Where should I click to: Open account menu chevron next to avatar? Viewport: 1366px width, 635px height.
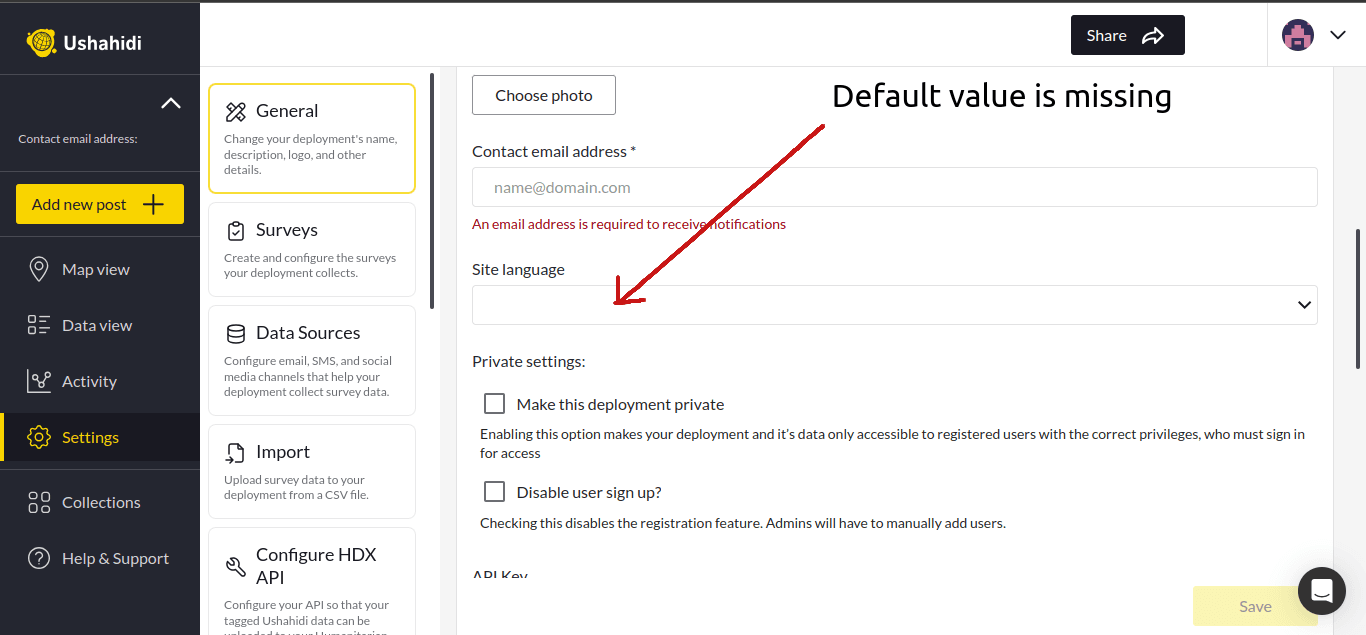[x=1338, y=36]
